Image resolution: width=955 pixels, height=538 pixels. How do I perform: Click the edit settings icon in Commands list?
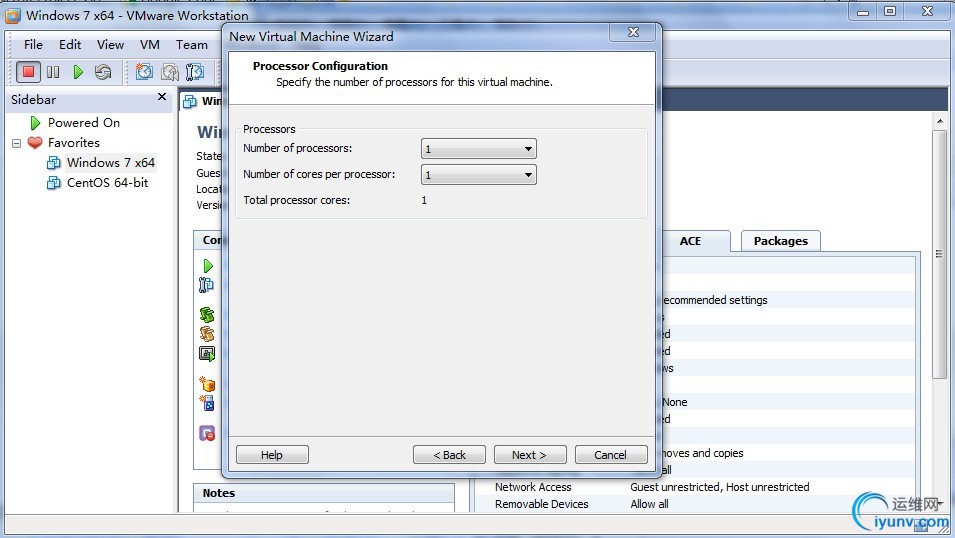(206, 285)
